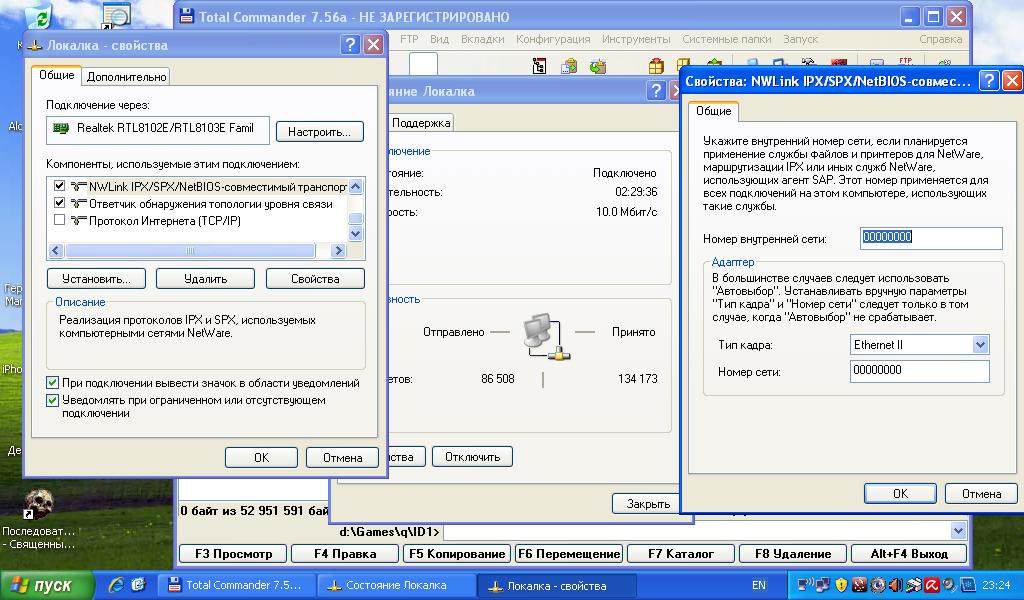Launch Internet Explorer from the quick launch bar
Viewport: 1024px width, 600px height.
point(116,584)
